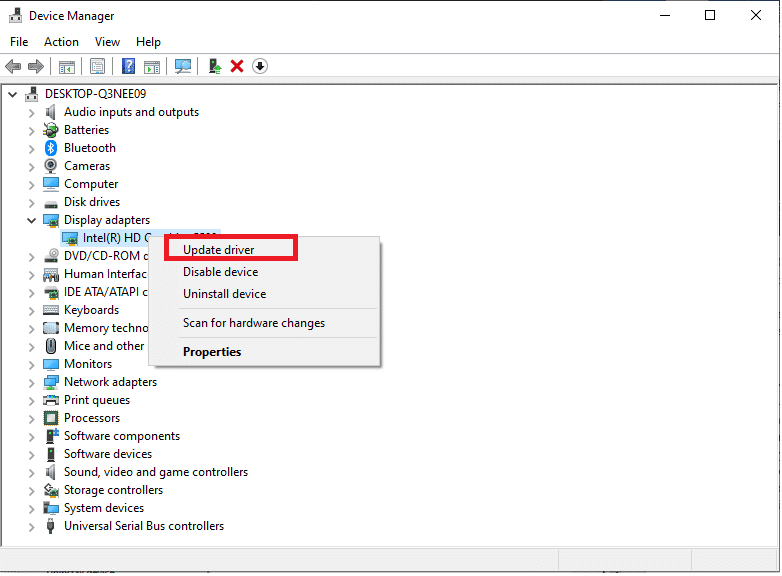Select the Network adapters label

(x=110, y=382)
